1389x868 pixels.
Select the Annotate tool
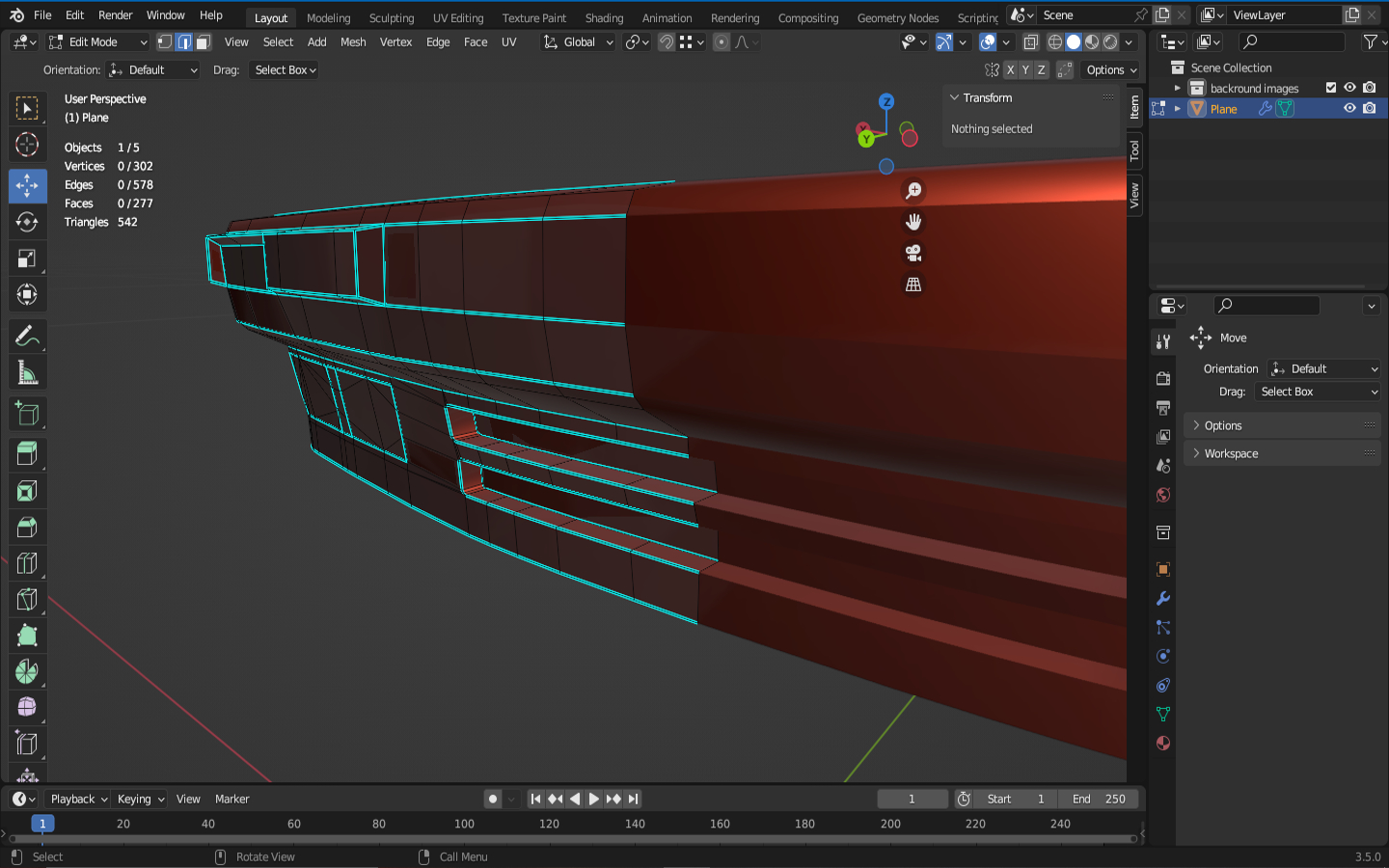[27, 336]
